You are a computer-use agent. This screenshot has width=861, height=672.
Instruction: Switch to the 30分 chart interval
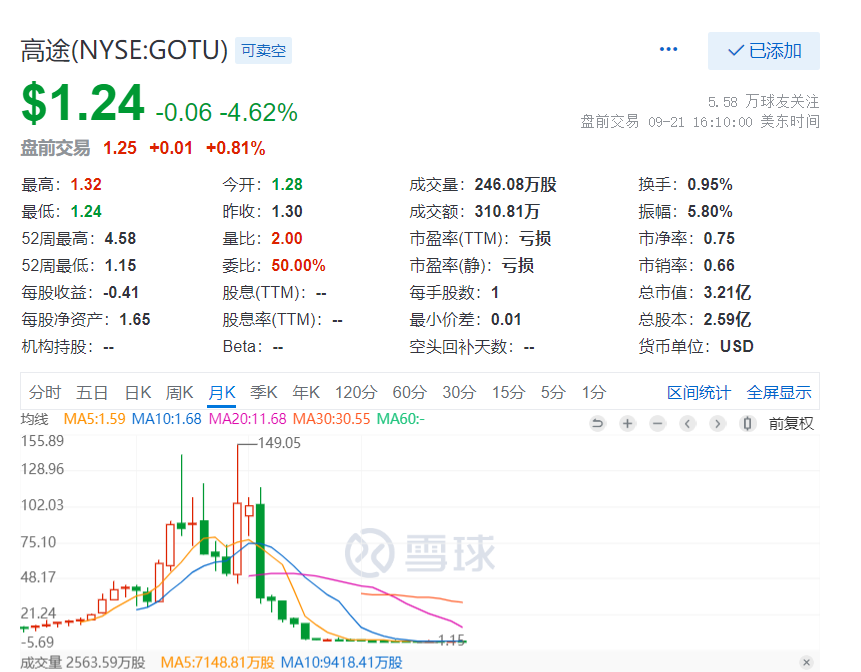tap(459, 393)
